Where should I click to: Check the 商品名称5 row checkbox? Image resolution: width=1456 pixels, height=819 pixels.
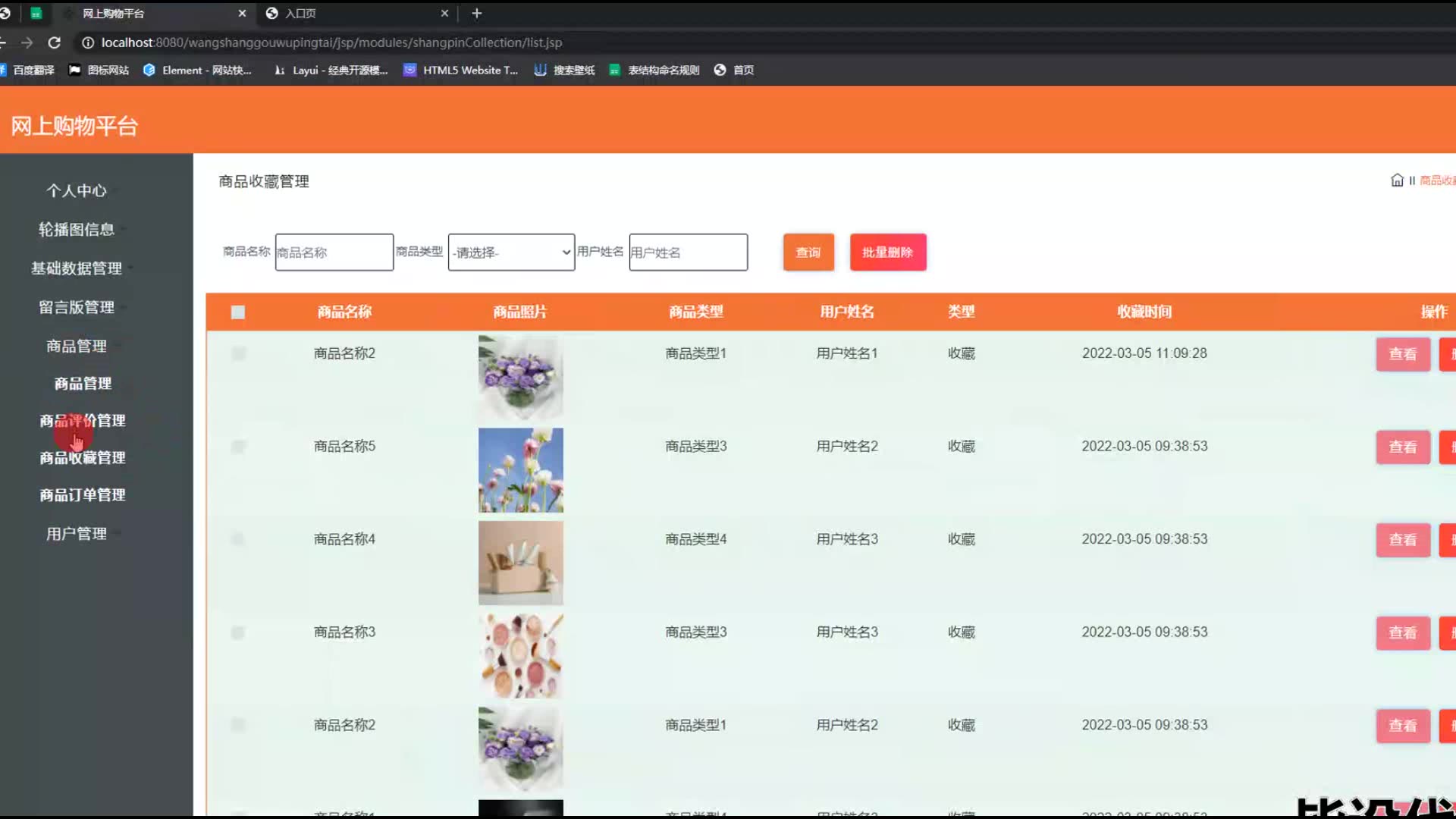tap(238, 447)
